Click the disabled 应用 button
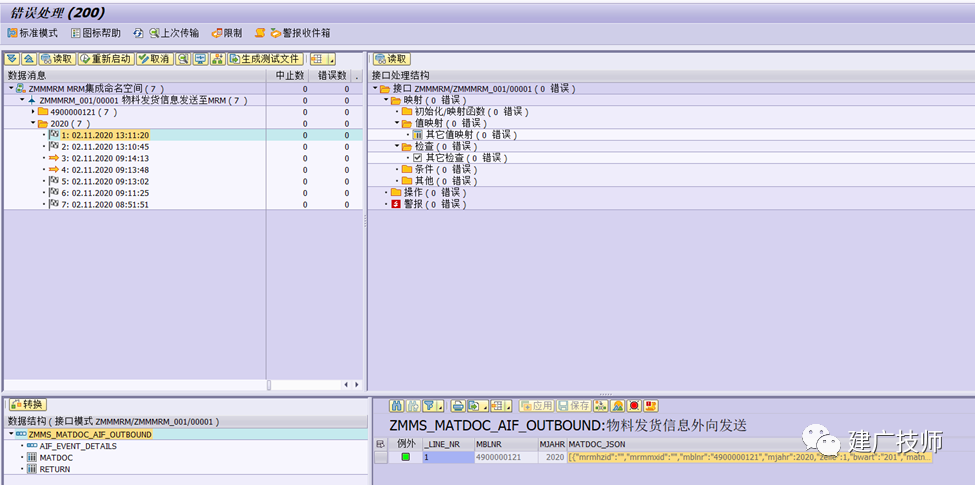 point(536,406)
